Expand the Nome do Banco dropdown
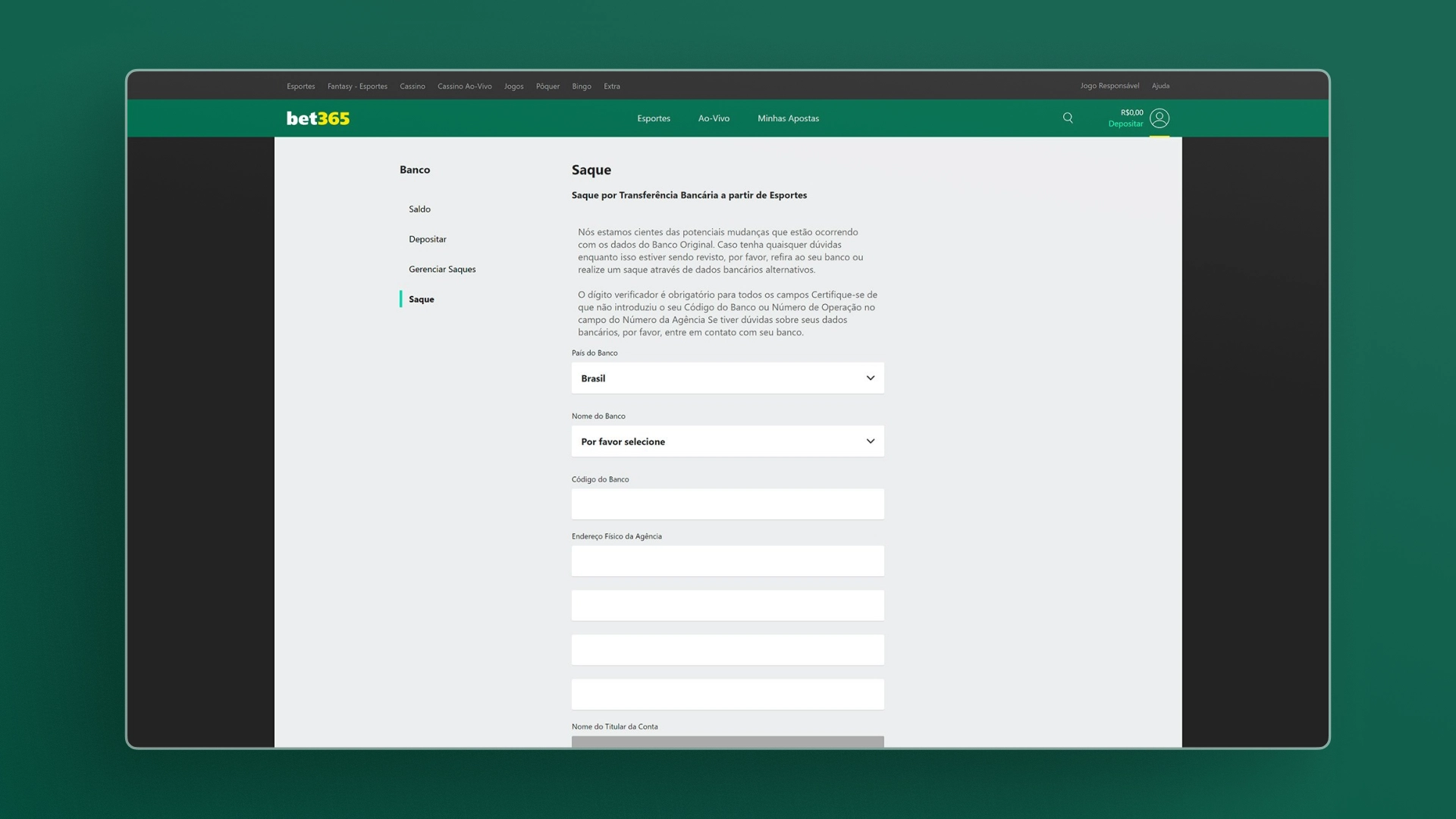 (727, 441)
